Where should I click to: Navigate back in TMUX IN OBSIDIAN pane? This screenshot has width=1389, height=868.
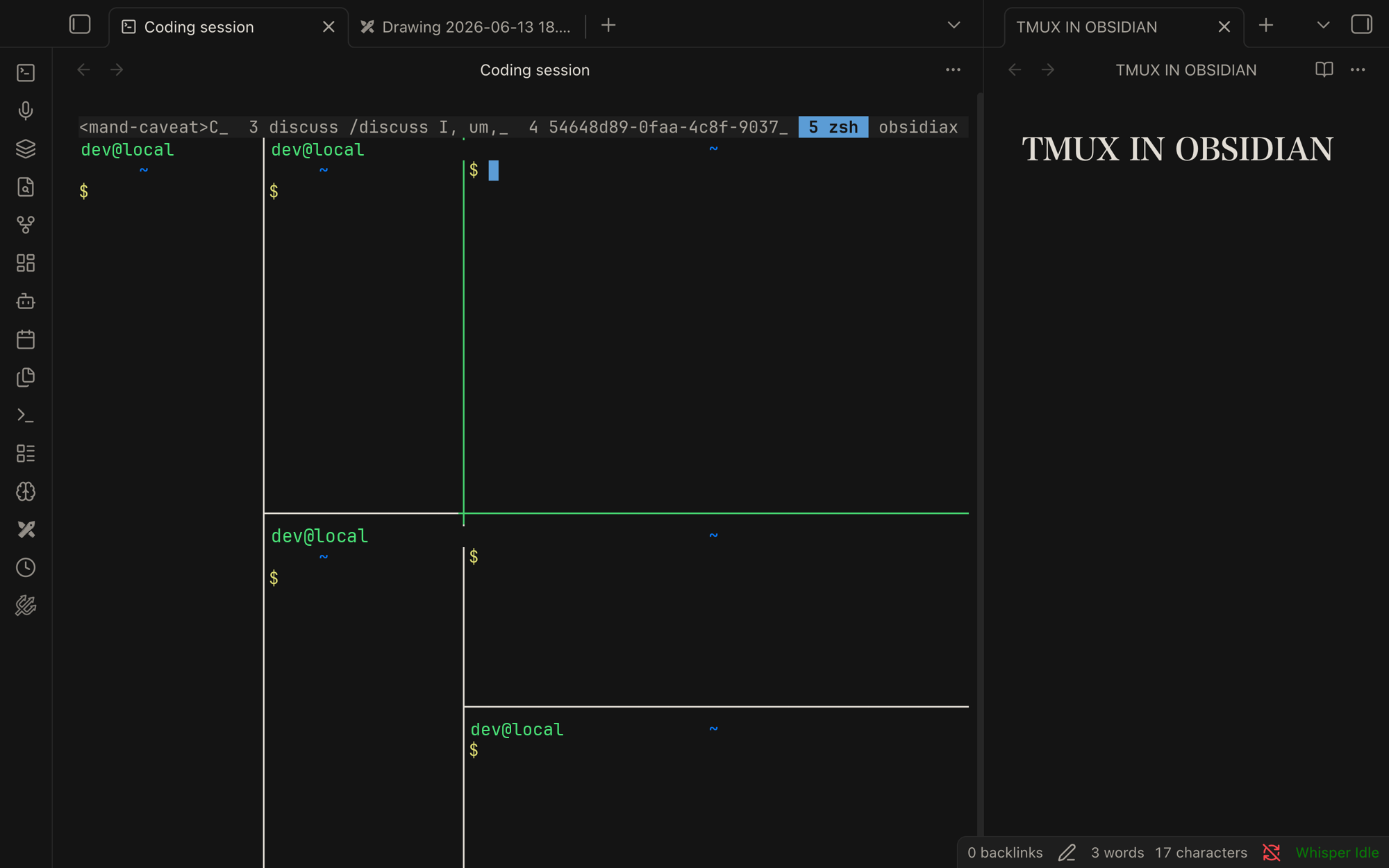click(1015, 70)
